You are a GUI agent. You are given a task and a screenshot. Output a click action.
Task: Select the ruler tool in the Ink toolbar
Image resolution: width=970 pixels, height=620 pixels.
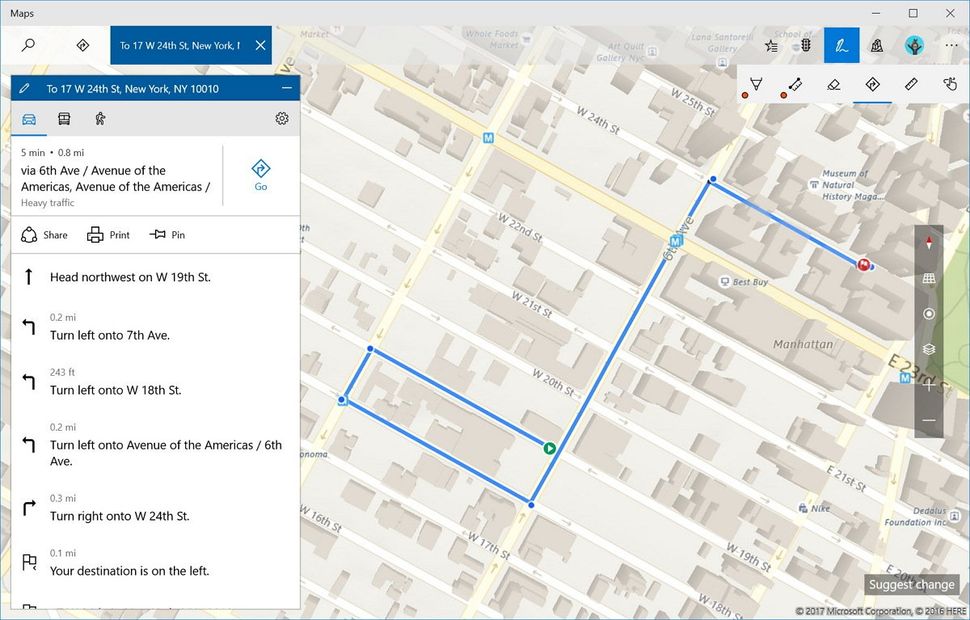(x=911, y=84)
